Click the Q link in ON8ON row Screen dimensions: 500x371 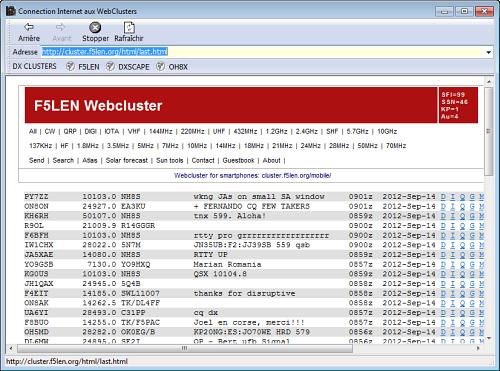(462, 206)
